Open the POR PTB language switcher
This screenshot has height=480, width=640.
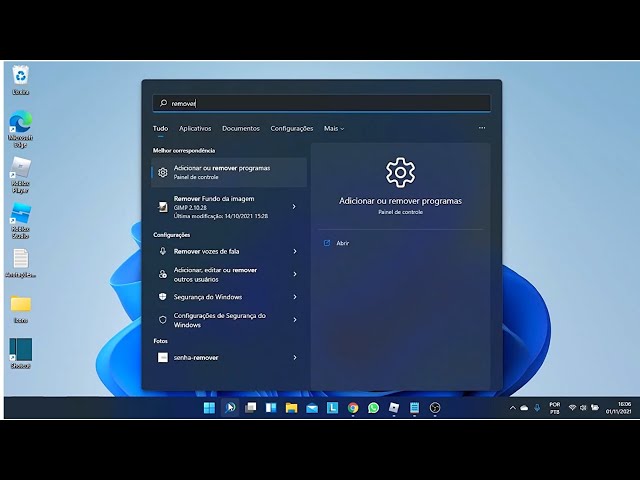pos(555,408)
